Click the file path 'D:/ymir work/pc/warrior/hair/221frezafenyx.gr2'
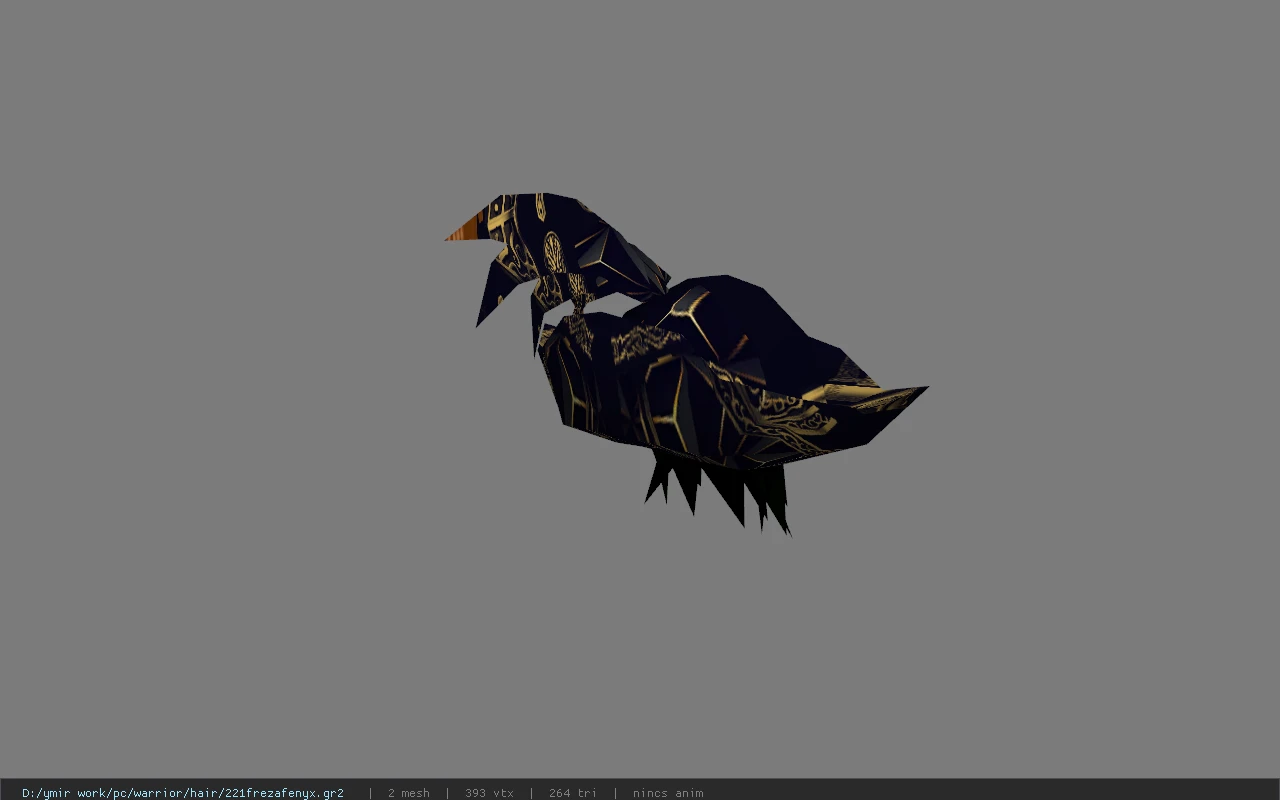 (x=183, y=793)
